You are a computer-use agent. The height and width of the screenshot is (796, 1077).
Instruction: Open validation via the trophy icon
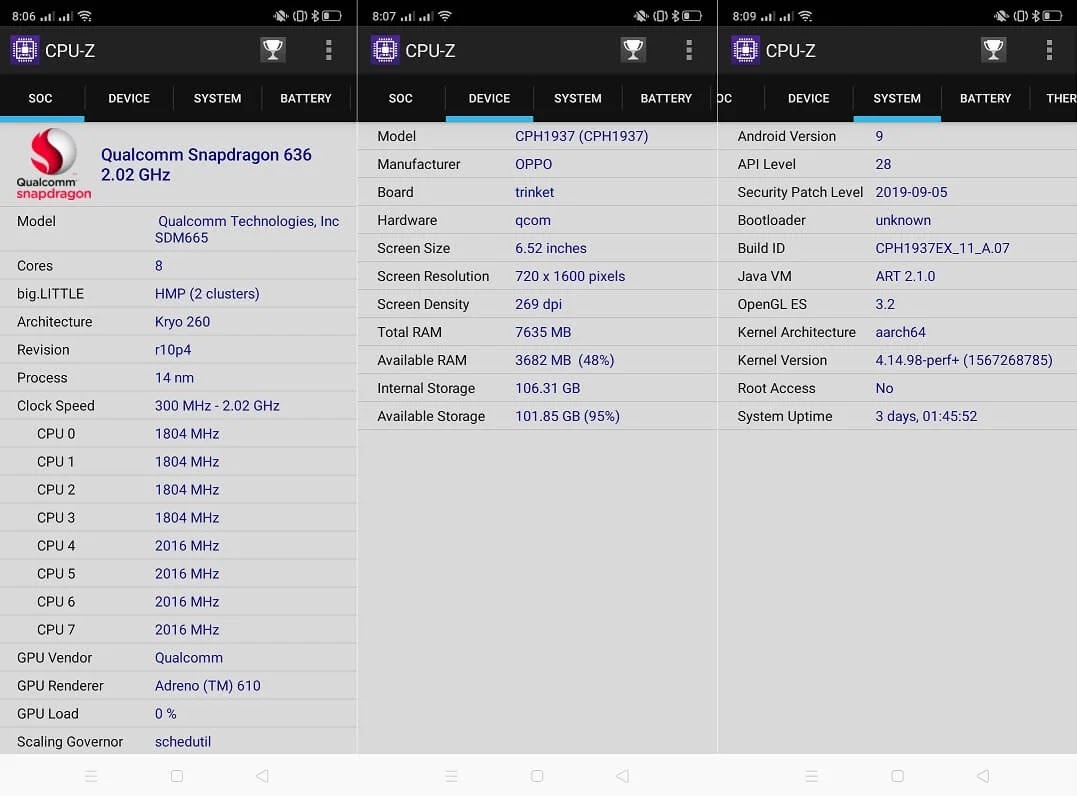tap(274, 50)
